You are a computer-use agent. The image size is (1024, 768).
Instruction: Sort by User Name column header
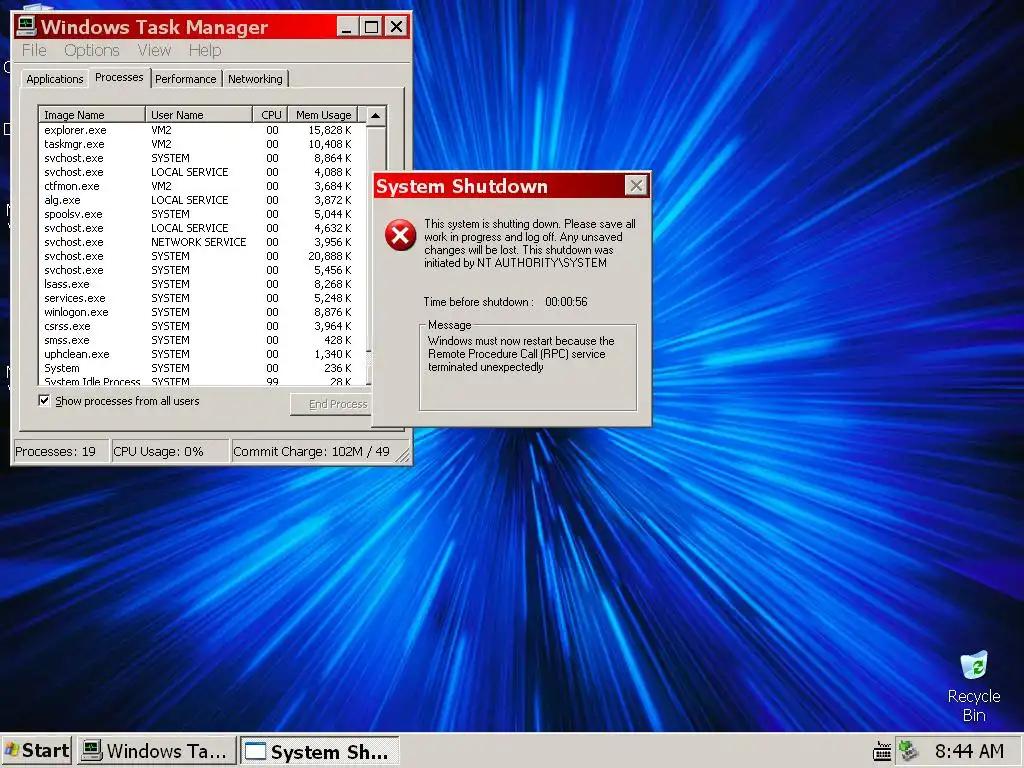(199, 115)
